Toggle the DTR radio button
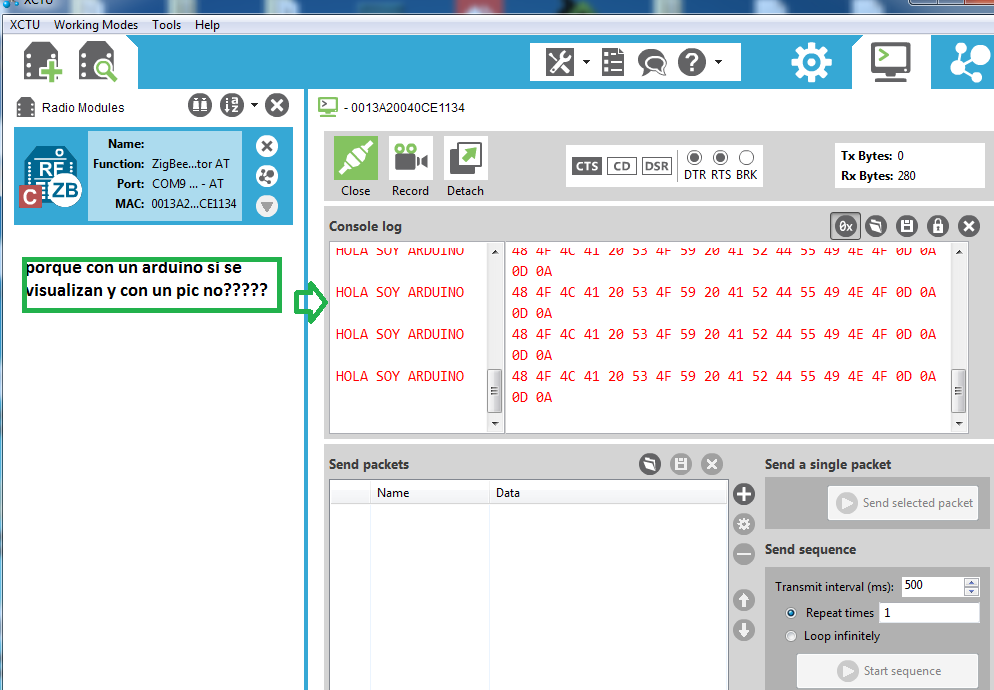994x690 pixels. click(x=695, y=157)
